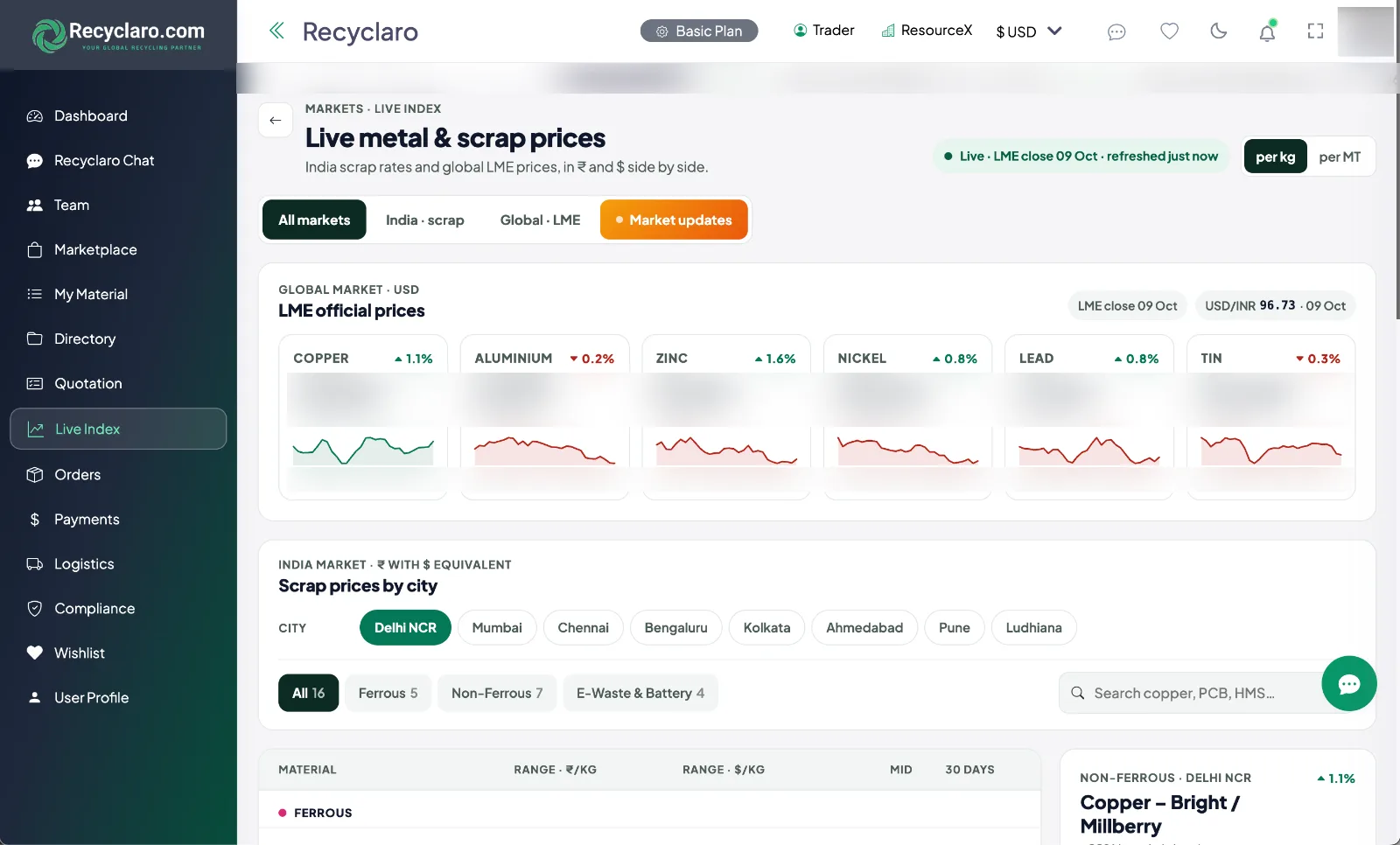Image resolution: width=1400 pixels, height=845 pixels.
Task: Open notifications bell icon
Action: click(x=1267, y=32)
